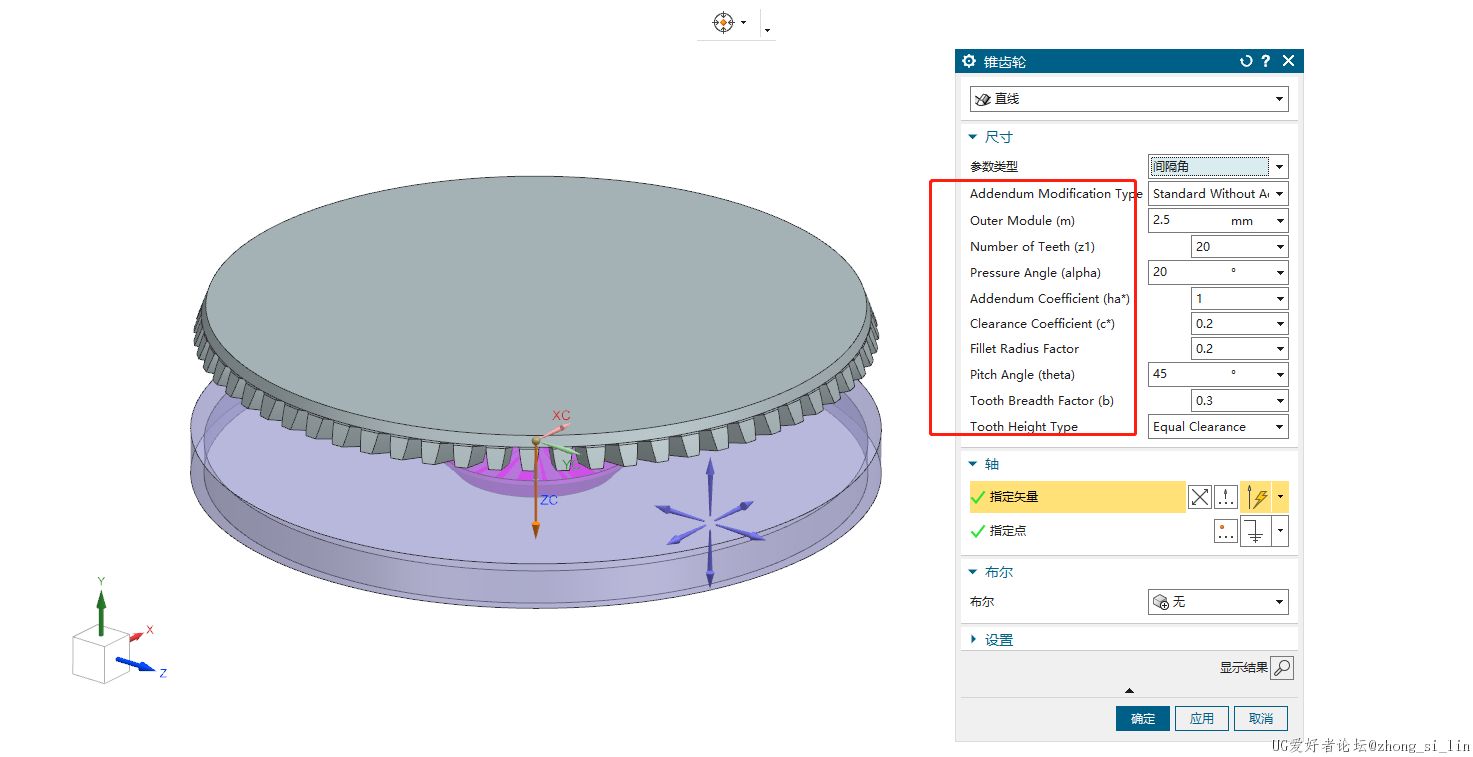Click the 确定 button

1143,719
